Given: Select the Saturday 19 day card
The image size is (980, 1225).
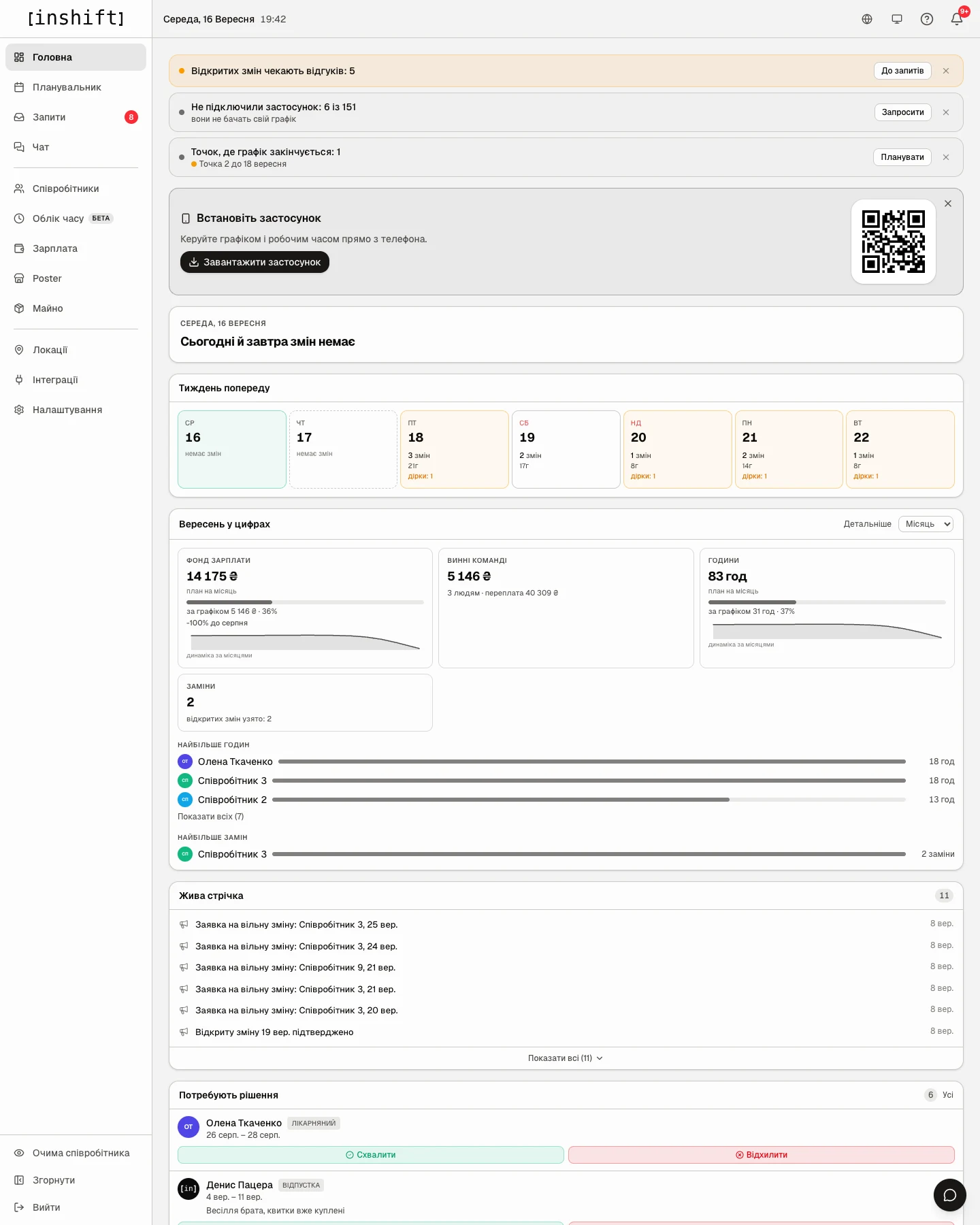Looking at the screenshot, I should coord(566,449).
